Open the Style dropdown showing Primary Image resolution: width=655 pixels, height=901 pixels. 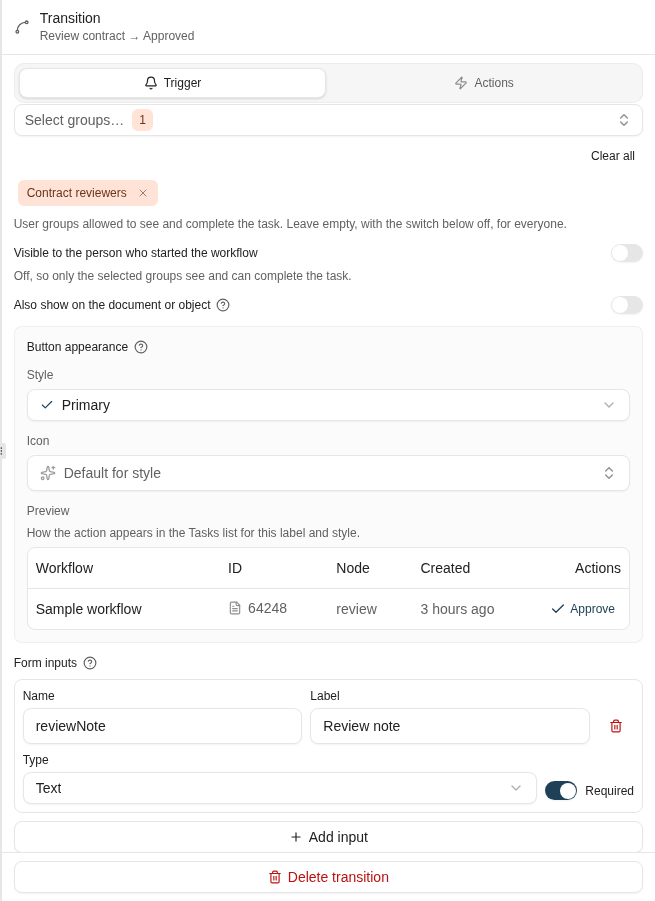[x=328, y=405]
